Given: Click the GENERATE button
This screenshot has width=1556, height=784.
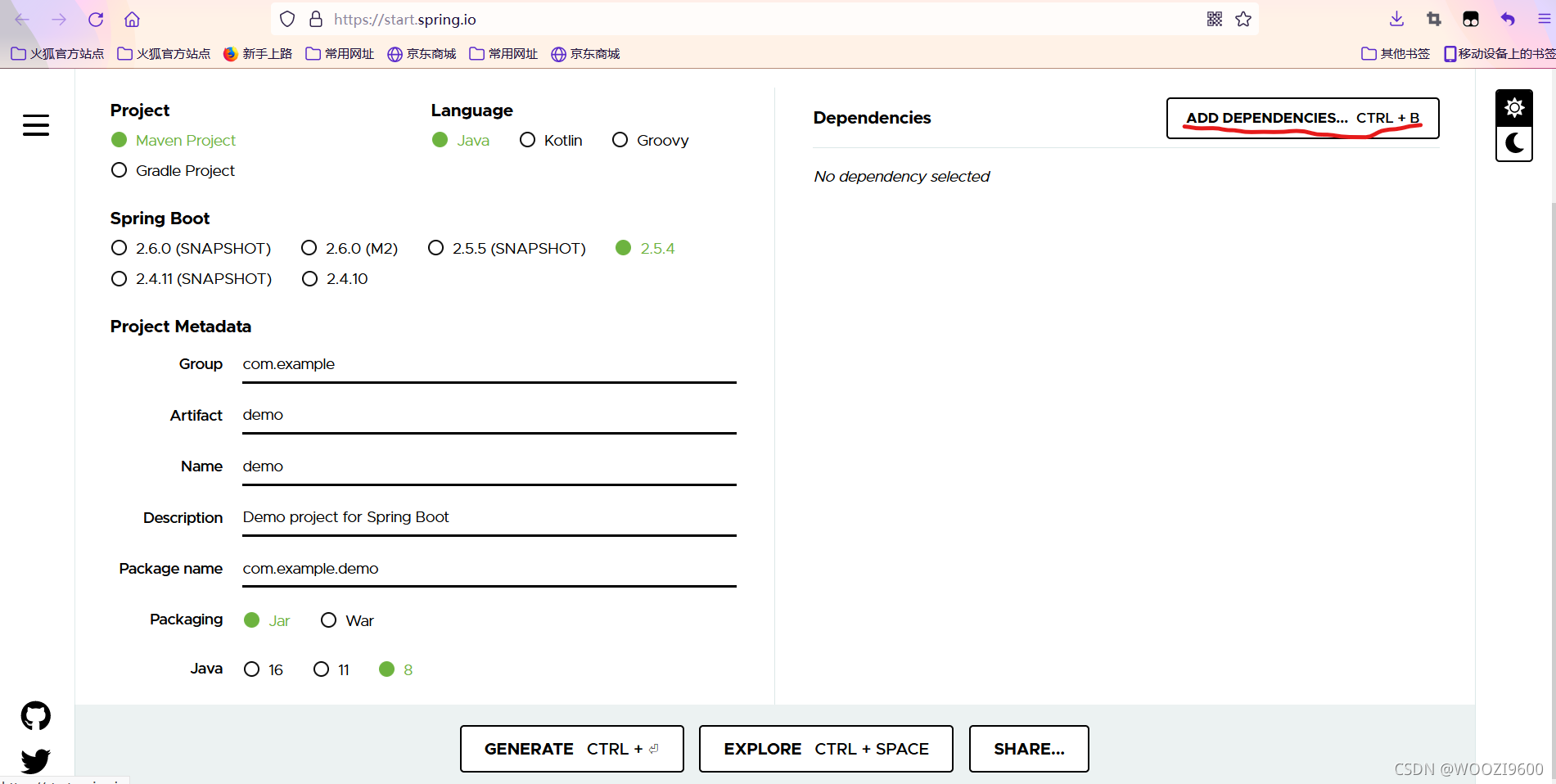Looking at the screenshot, I should pos(571,749).
